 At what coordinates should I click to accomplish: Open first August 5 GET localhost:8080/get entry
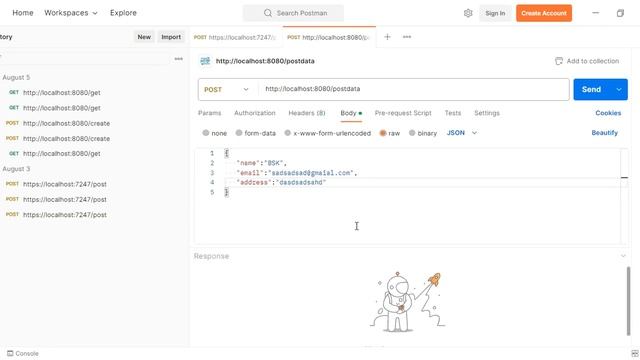coord(62,93)
